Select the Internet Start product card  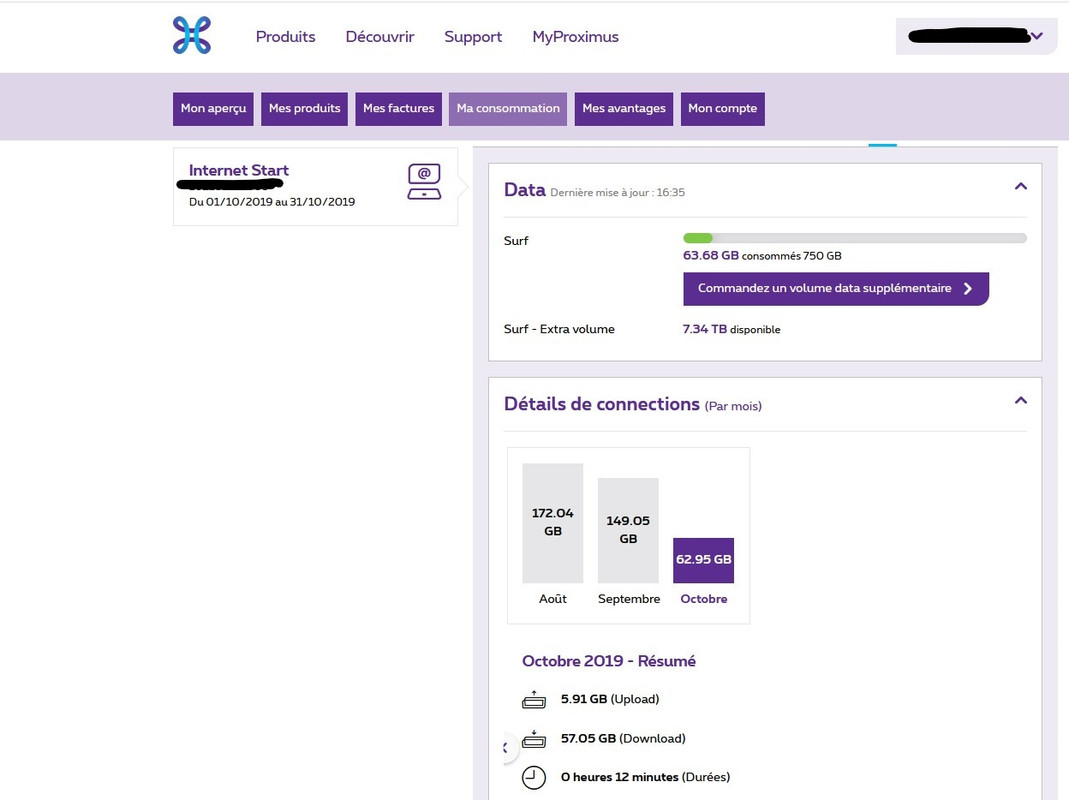tap(316, 186)
